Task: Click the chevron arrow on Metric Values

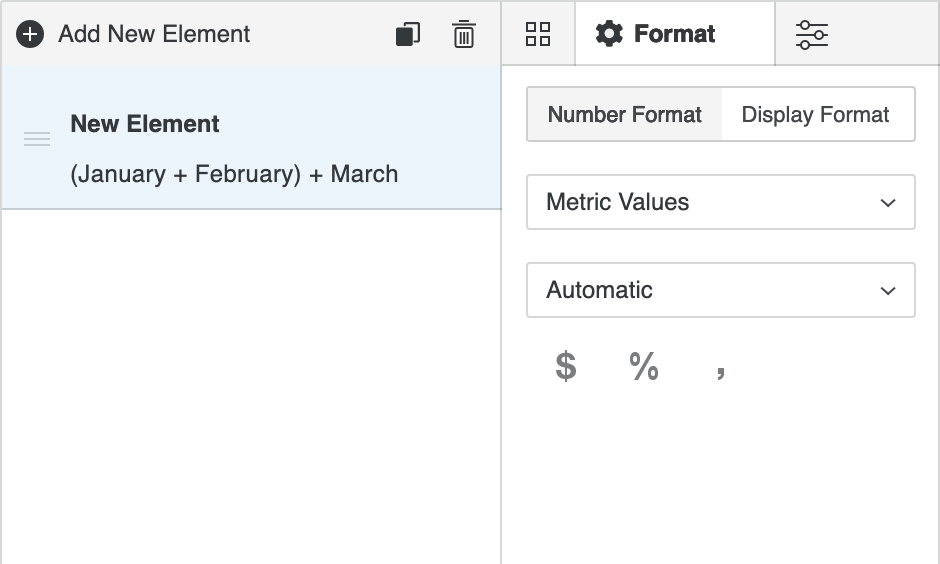Action: 887,203
